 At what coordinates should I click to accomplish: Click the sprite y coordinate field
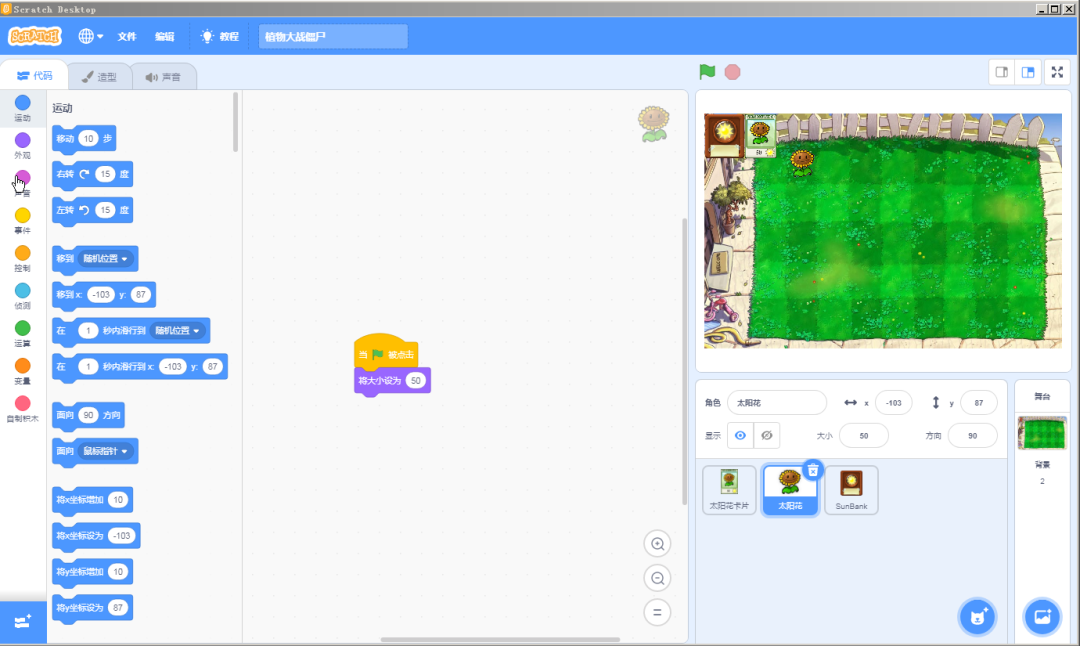click(979, 403)
